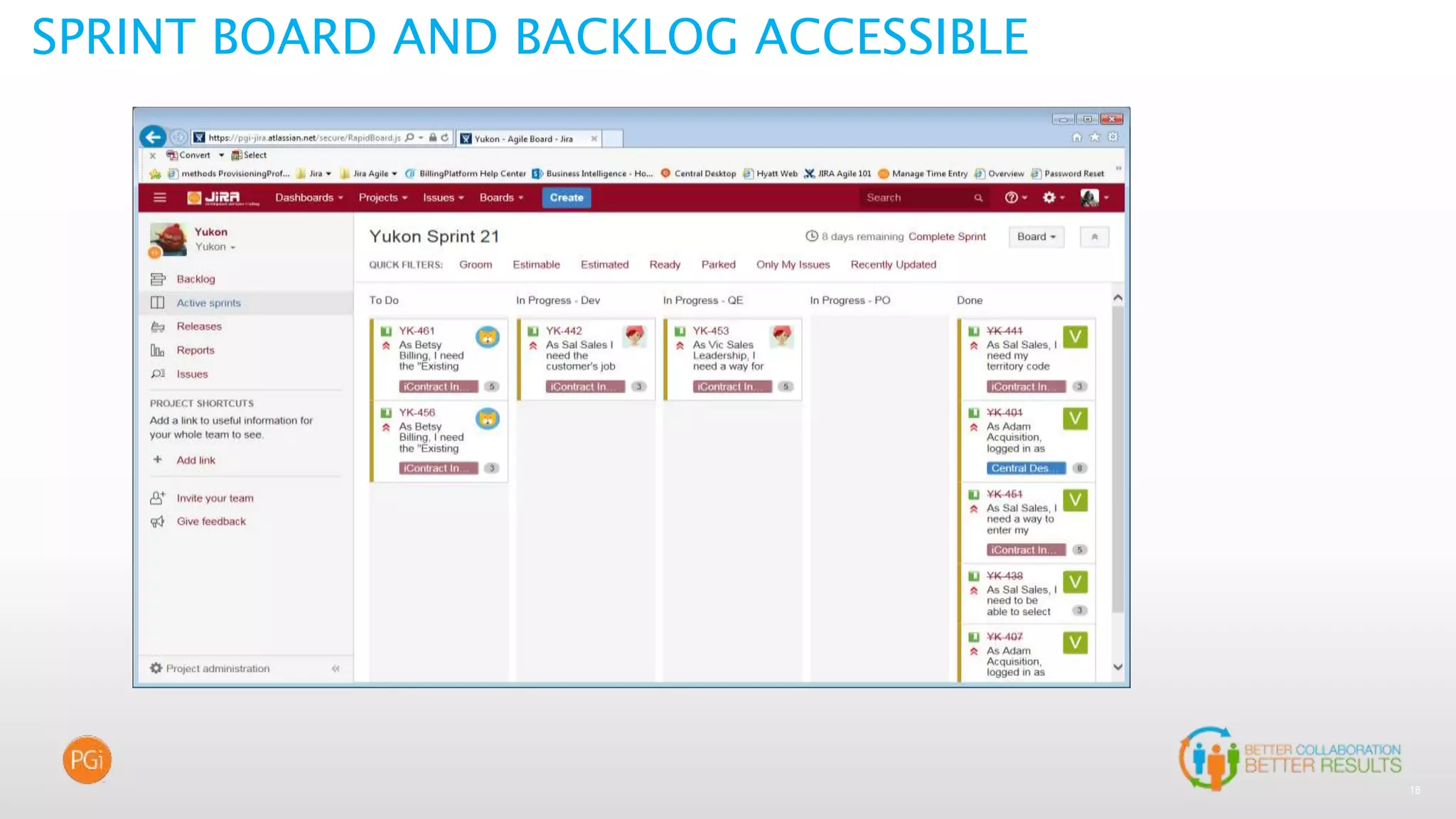Click the Add link shortcut
Screen dimensions: 1456x819
point(196,460)
